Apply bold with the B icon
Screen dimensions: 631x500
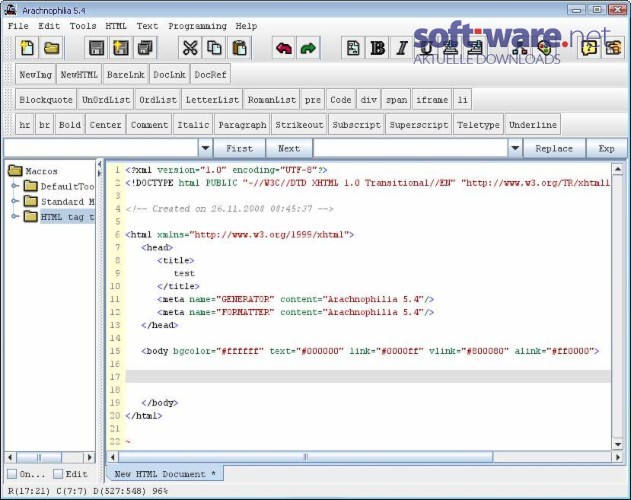377,48
